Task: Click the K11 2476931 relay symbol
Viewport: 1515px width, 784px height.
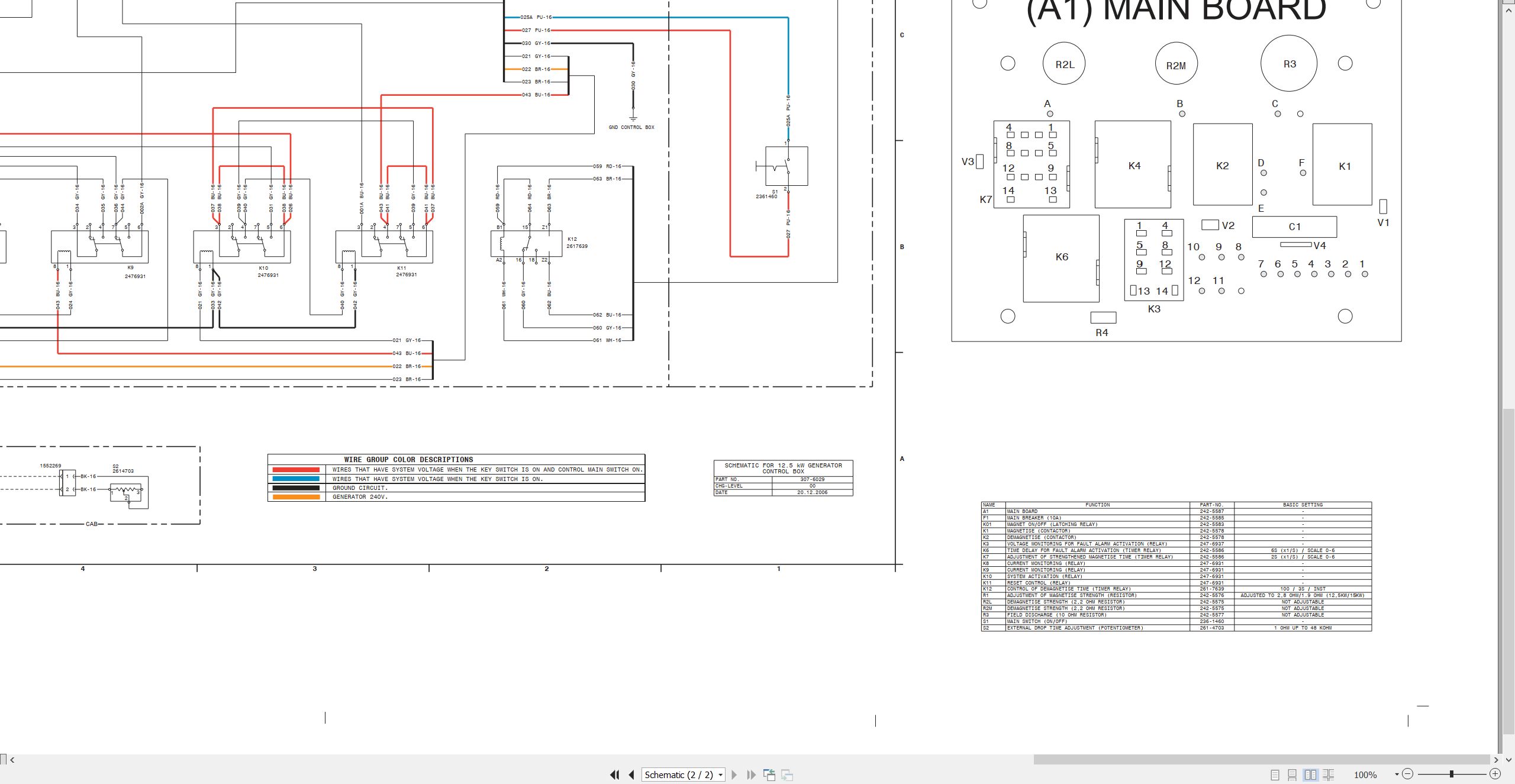Action: 384,247
